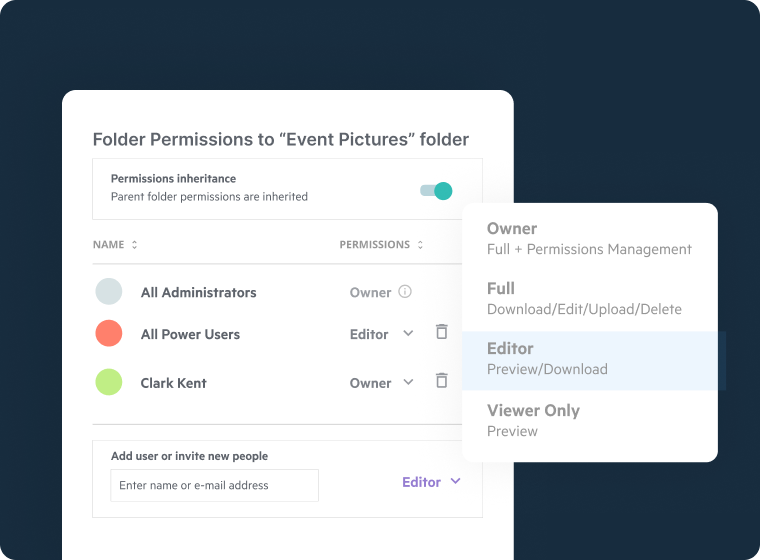Toggle Permissions inheritance switch

click(437, 191)
